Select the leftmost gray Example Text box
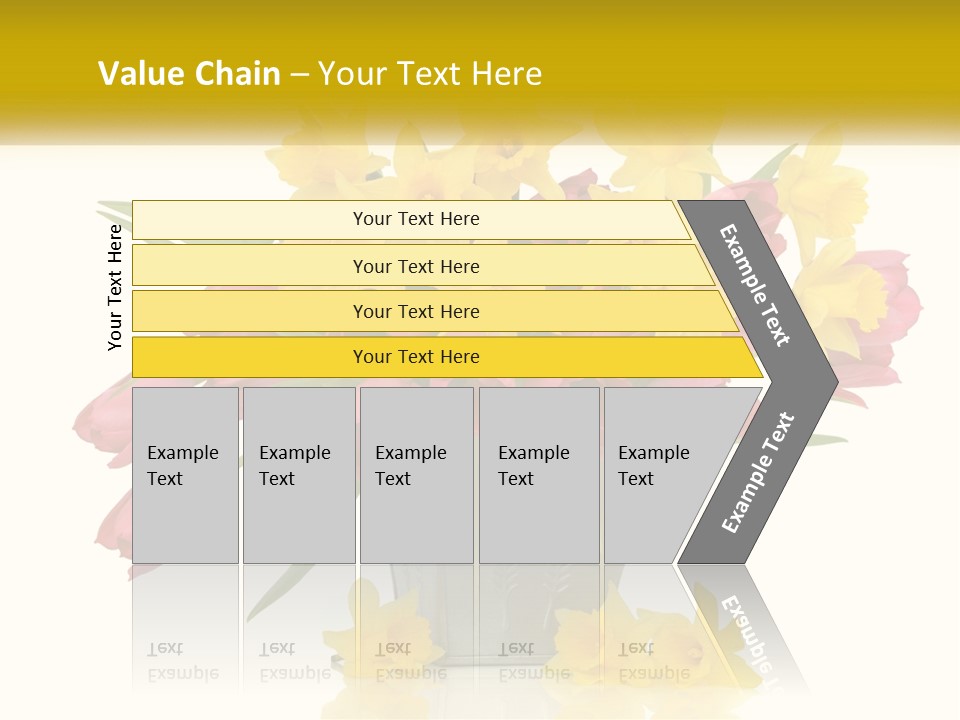This screenshot has height=720, width=960. (185, 474)
